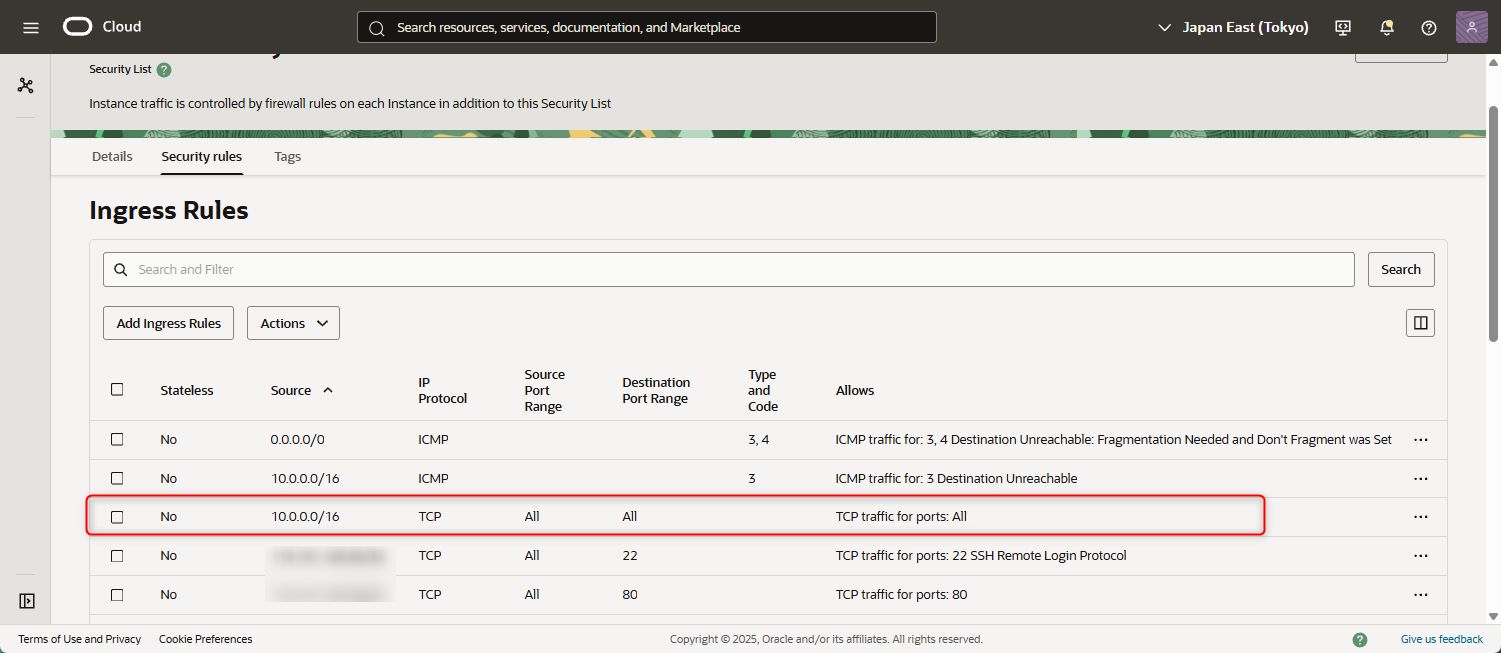The height and width of the screenshot is (653, 1501).
Task: Open the three-dot menu for port 80 rule
Action: point(1420,595)
